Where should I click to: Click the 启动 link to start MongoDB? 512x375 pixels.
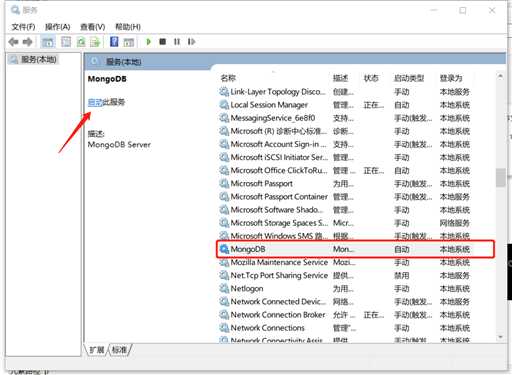coord(95,102)
